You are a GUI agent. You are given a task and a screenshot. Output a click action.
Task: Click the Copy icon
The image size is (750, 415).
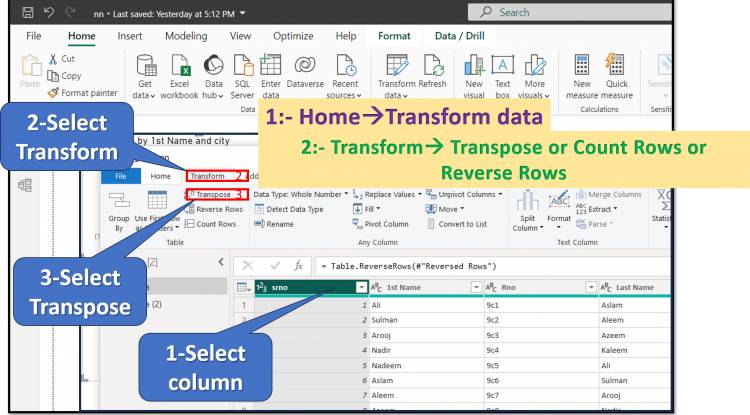point(53,76)
